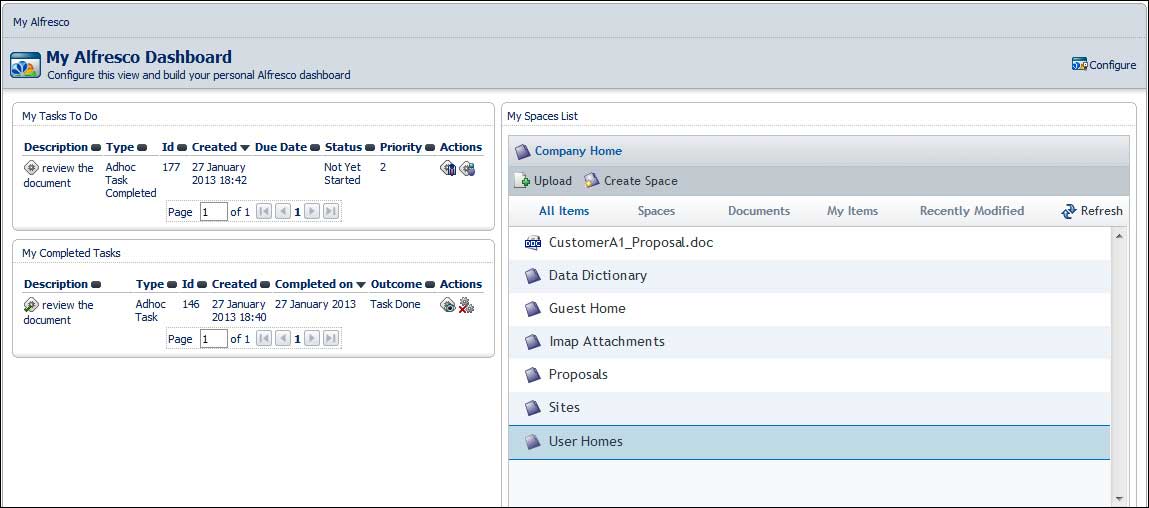Switch to the Documents filter tab
Screen dimensions: 1149x508
tap(759, 211)
